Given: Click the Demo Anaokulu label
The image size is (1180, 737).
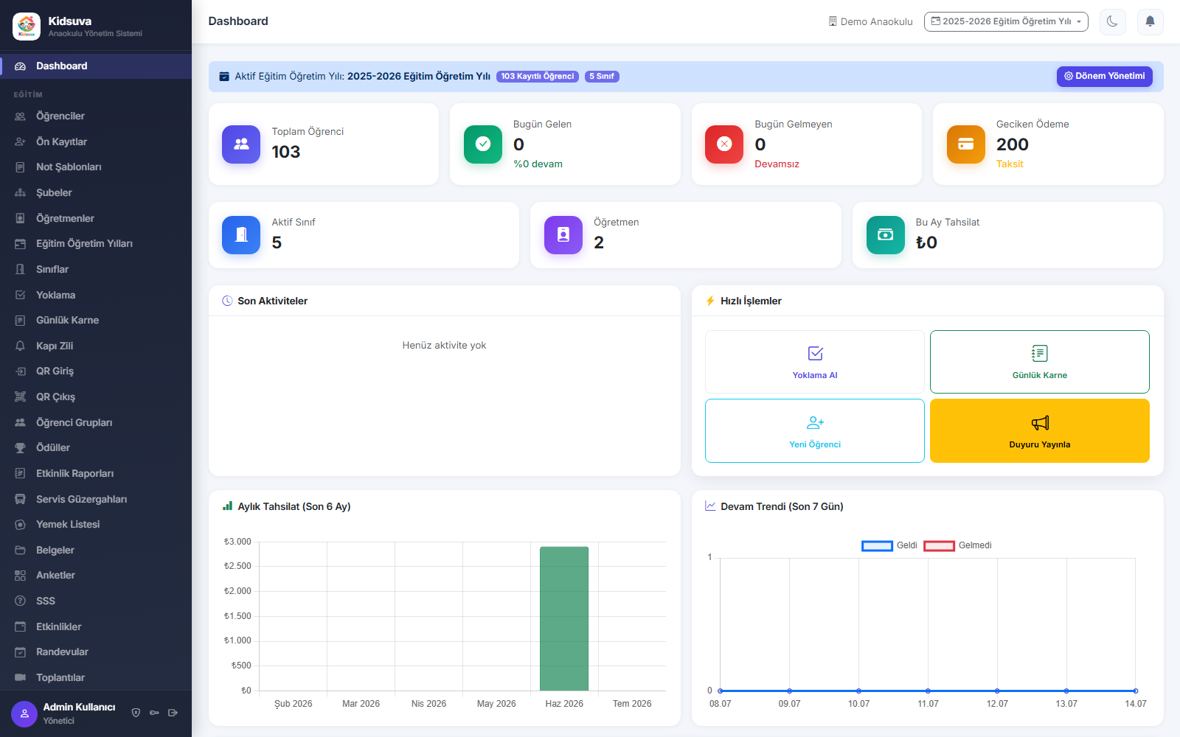Looking at the screenshot, I should point(870,22).
